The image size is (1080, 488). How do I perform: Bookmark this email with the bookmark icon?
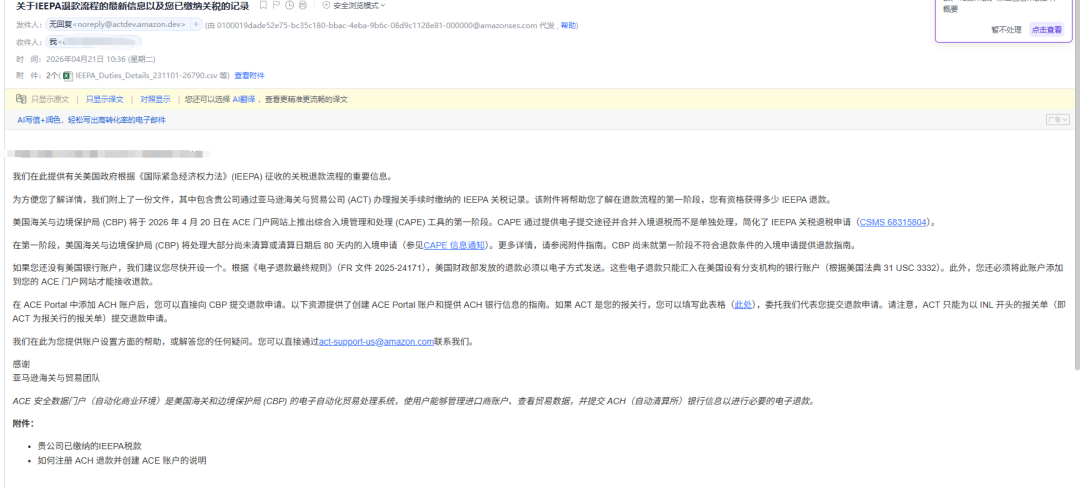point(263,6)
